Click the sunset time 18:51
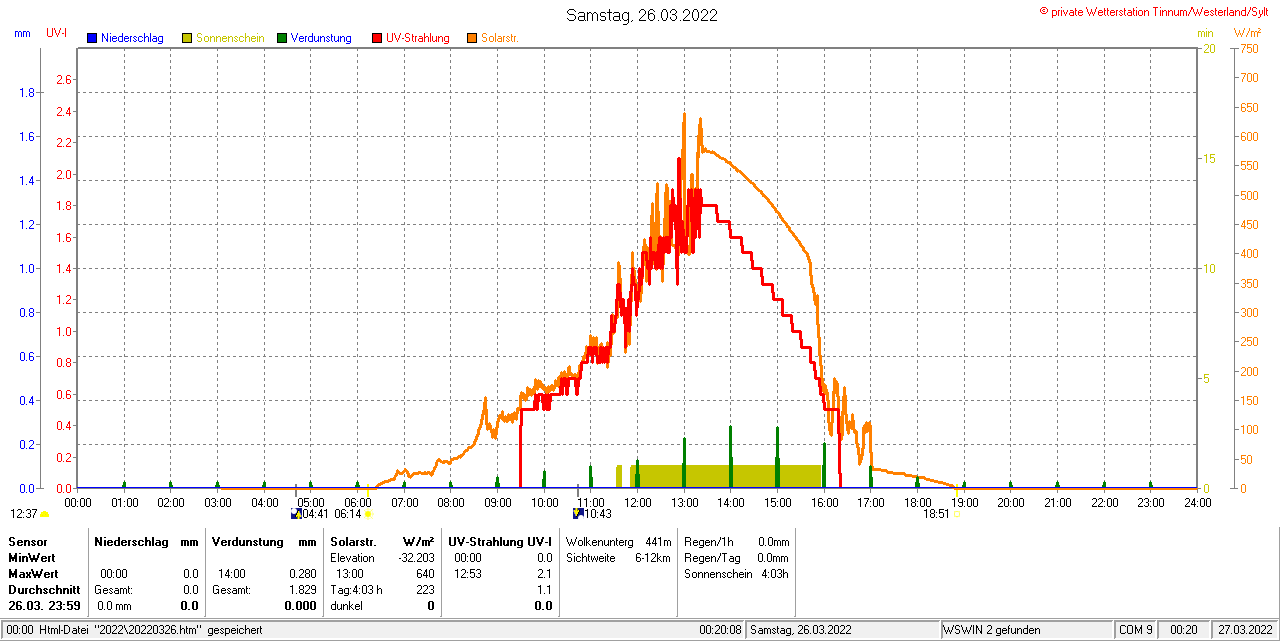Image resolution: width=1280 pixels, height=641 pixels. point(936,514)
